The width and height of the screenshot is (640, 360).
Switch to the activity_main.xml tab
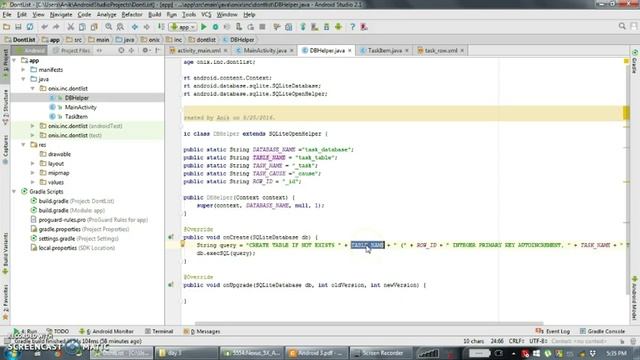pyautogui.click(x=199, y=51)
